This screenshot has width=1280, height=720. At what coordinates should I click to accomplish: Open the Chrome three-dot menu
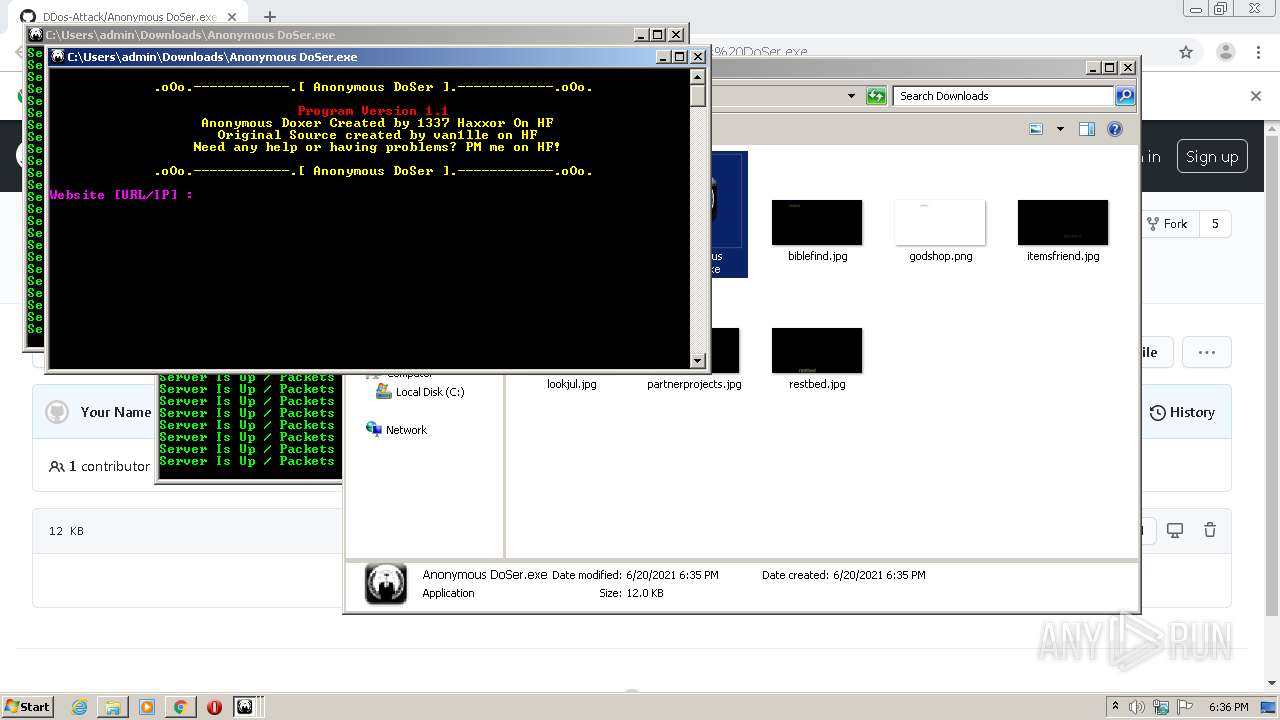(1259, 52)
